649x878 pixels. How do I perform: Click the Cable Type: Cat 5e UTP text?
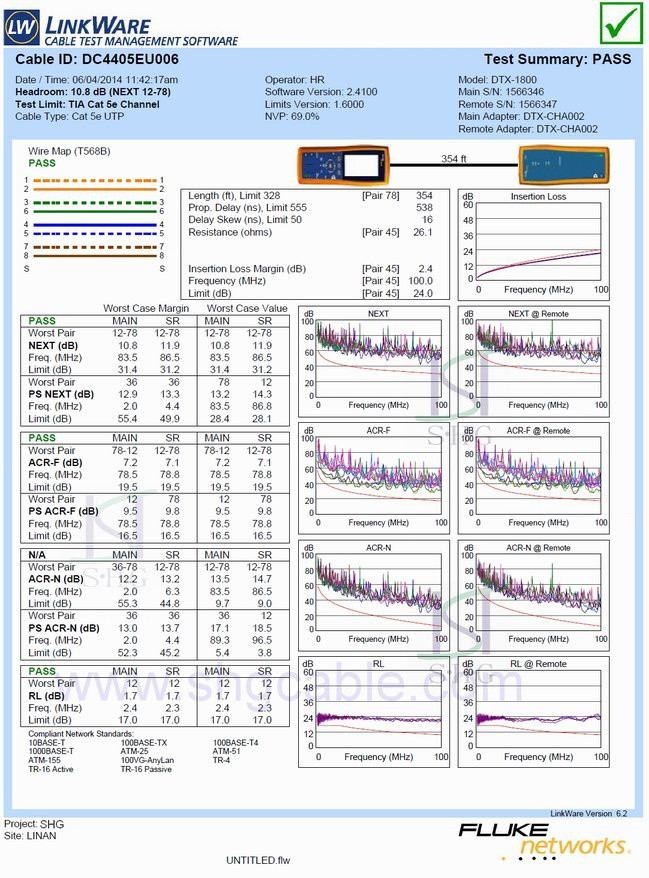click(69, 116)
